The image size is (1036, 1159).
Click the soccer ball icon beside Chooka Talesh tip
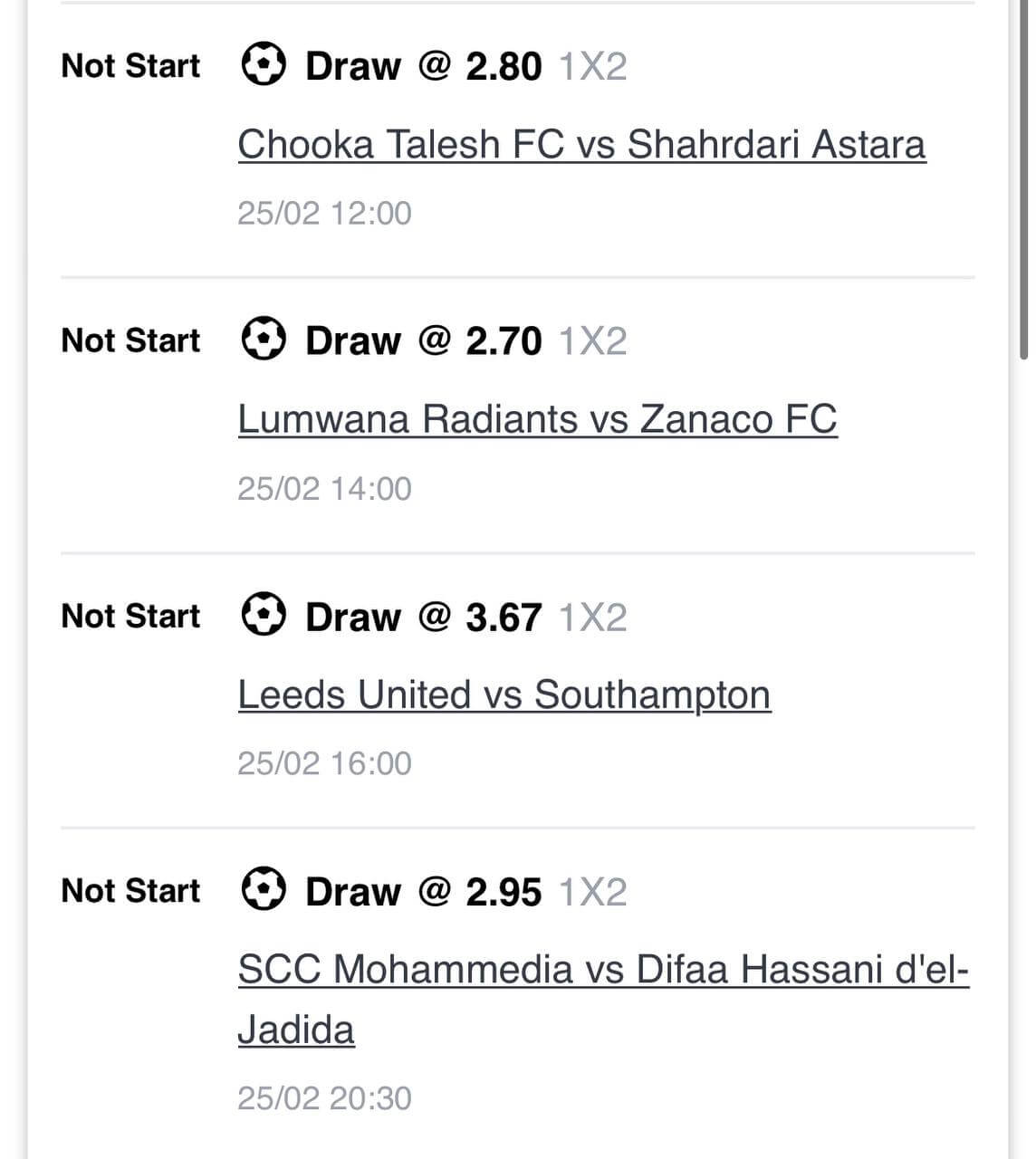[x=264, y=64]
